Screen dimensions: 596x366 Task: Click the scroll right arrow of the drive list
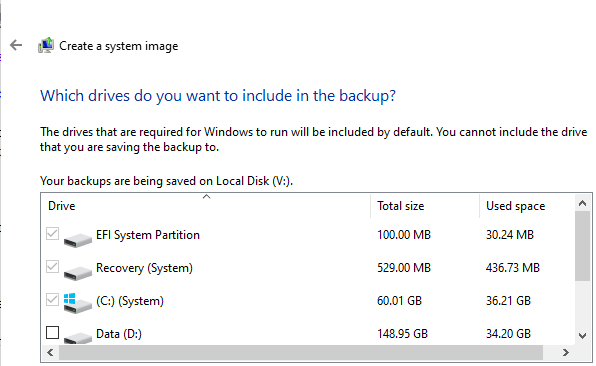pyautogui.click(x=566, y=353)
